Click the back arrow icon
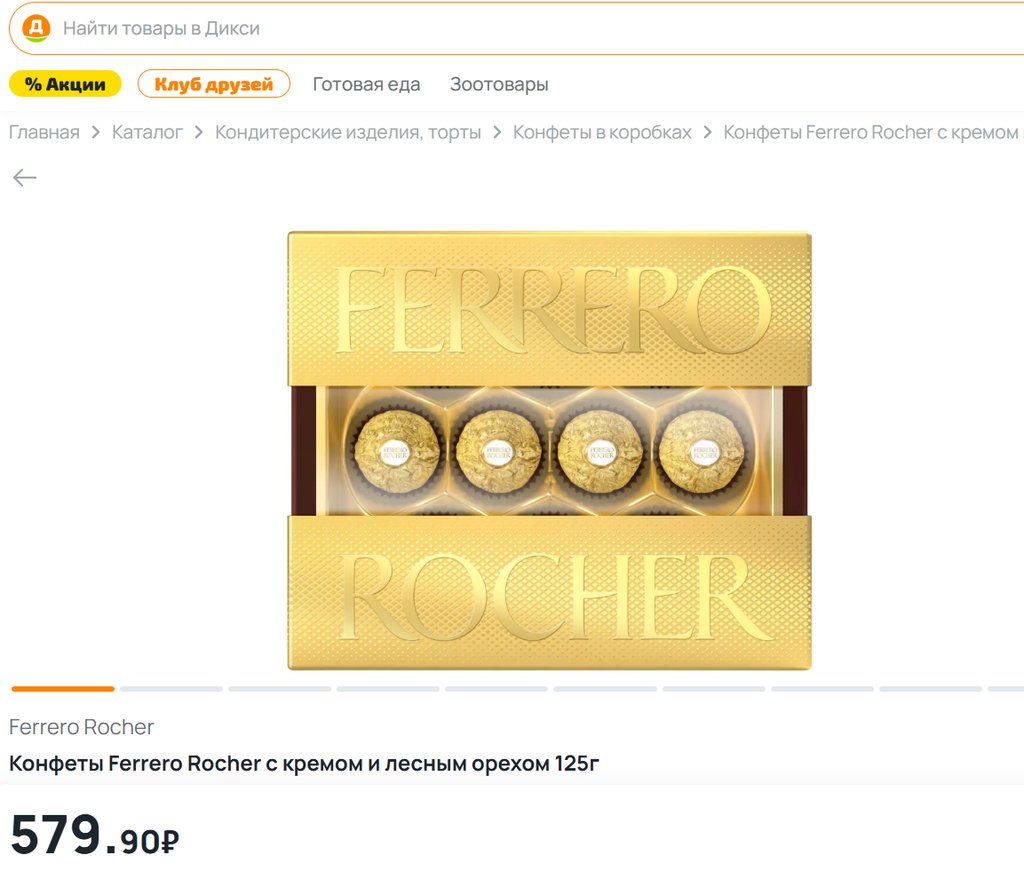Viewport: 1024px width, 871px height. [x=25, y=178]
